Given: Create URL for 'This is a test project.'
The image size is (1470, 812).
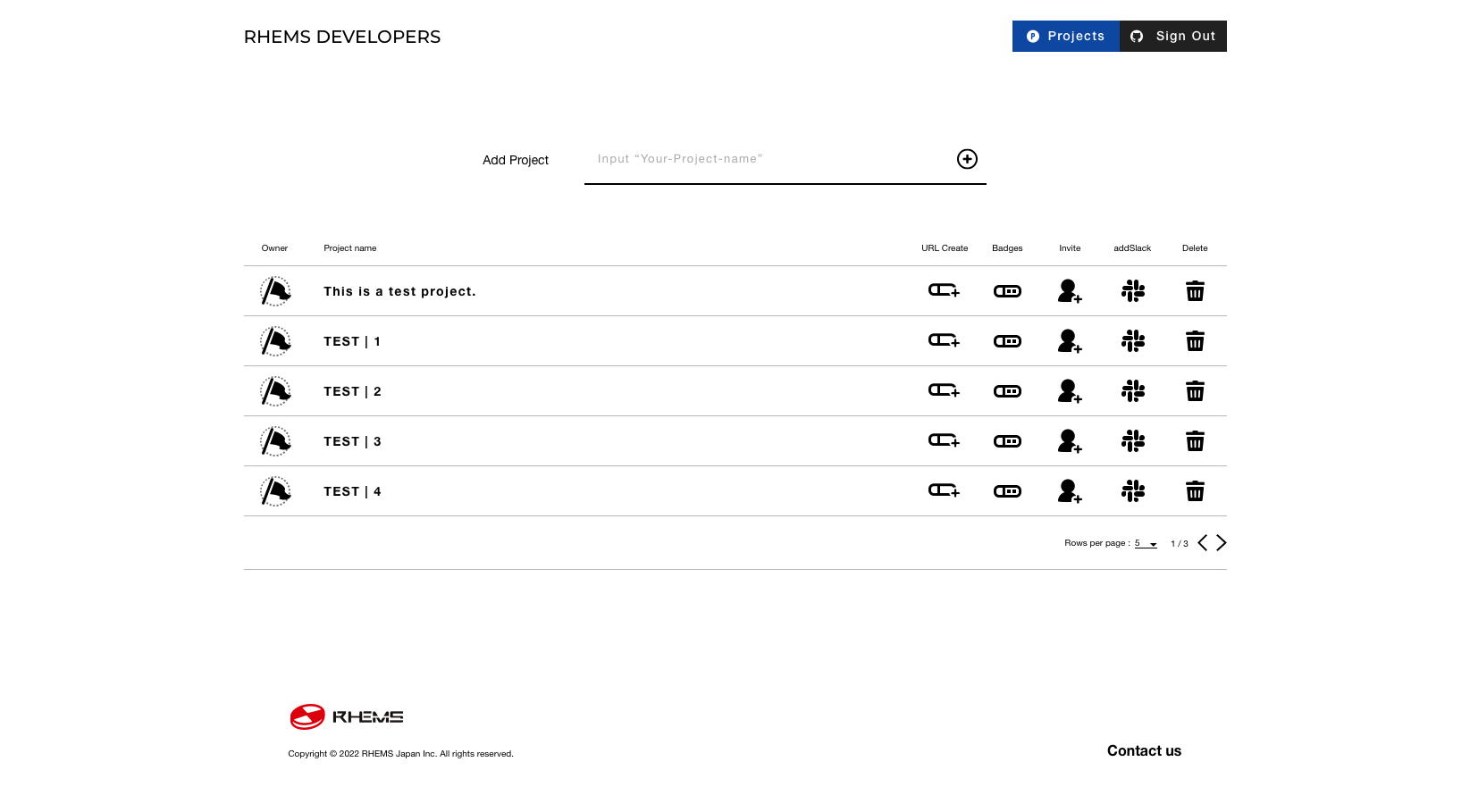Looking at the screenshot, I should click(x=944, y=291).
